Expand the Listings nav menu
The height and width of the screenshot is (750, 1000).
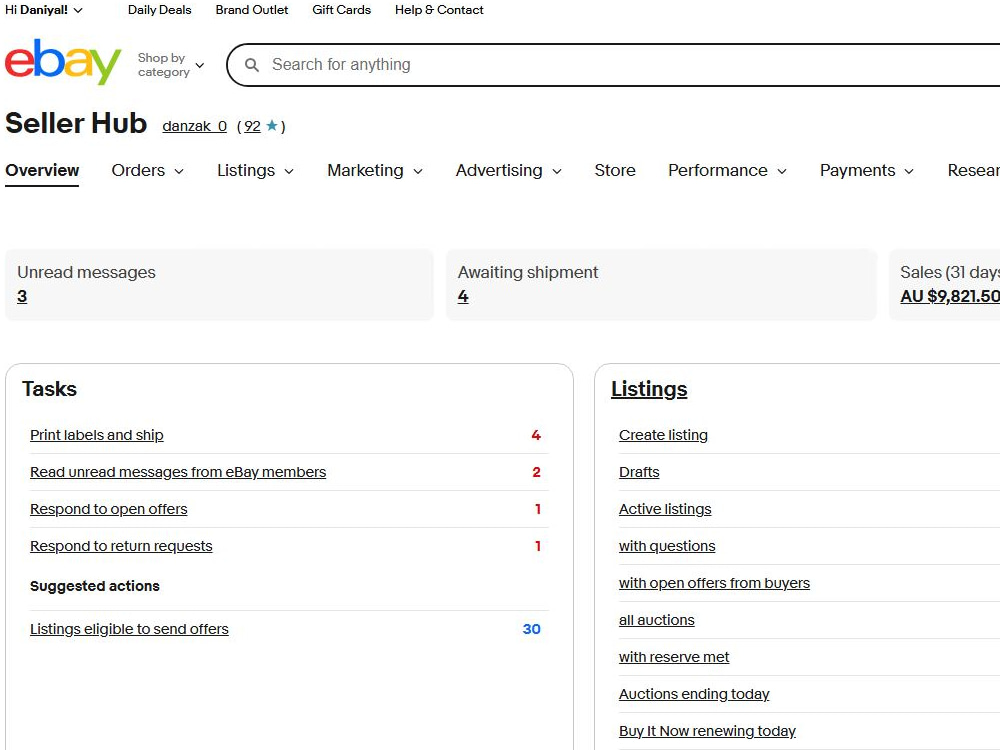click(255, 170)
